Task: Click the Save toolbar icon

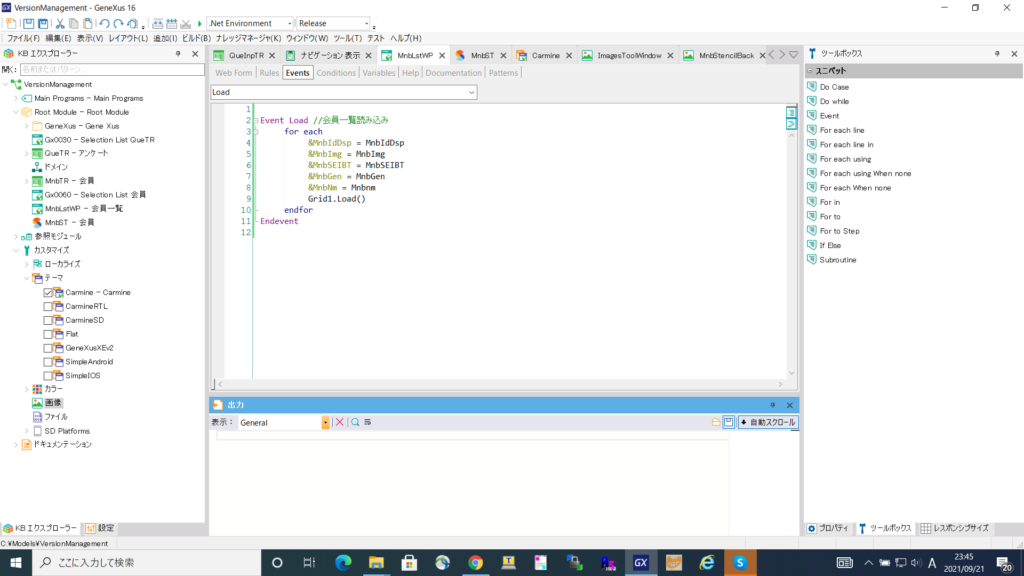Action: (29, 24)
